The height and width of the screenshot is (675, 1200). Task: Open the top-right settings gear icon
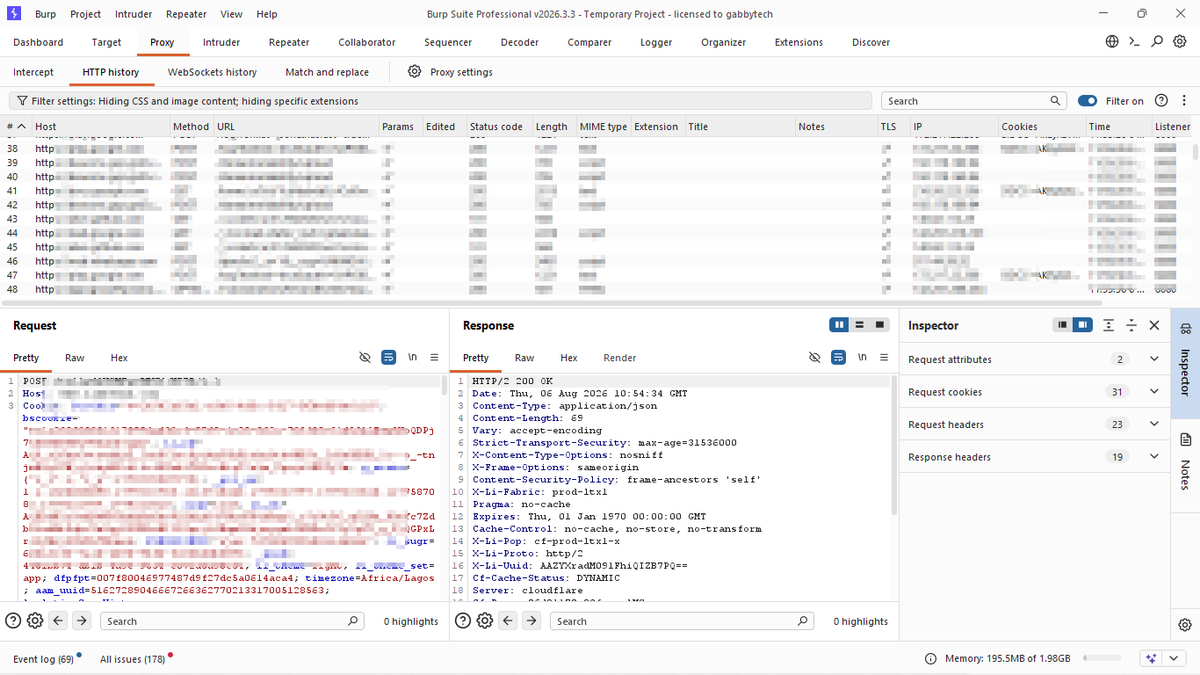click(1180, 42)
